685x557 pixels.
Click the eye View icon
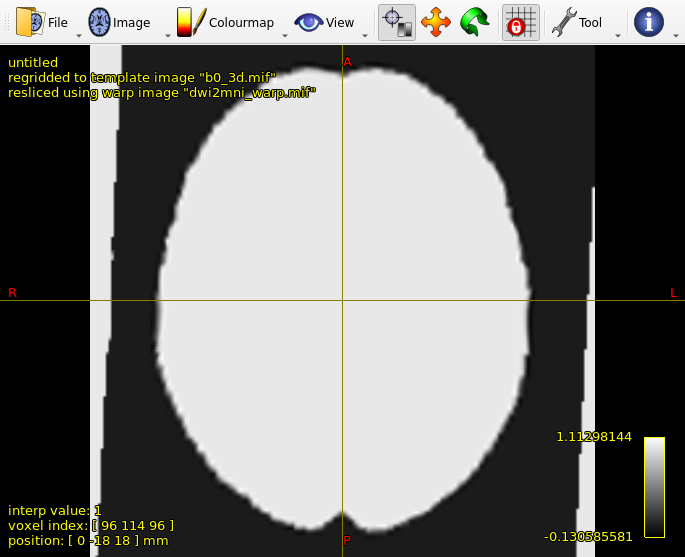point(309,22)
